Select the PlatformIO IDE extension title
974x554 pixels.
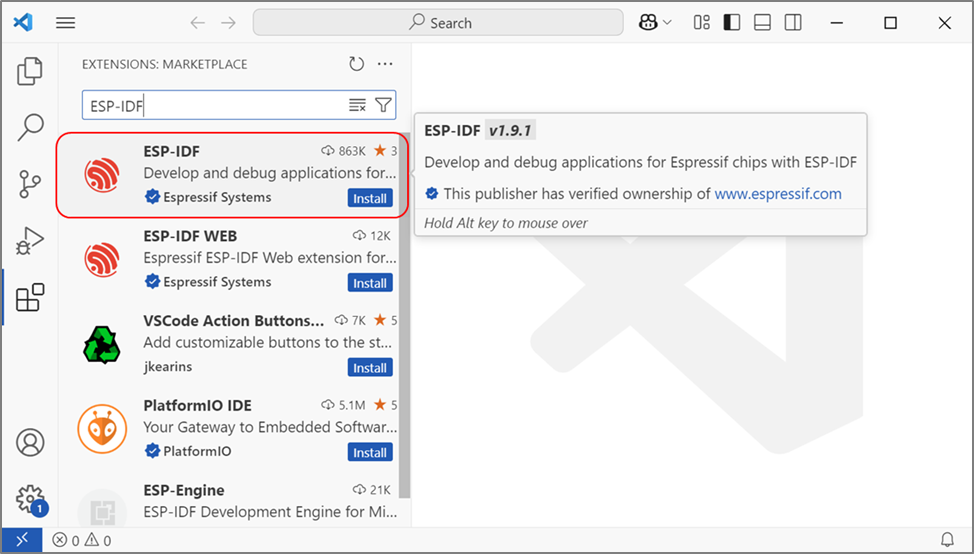pos(198,406)
